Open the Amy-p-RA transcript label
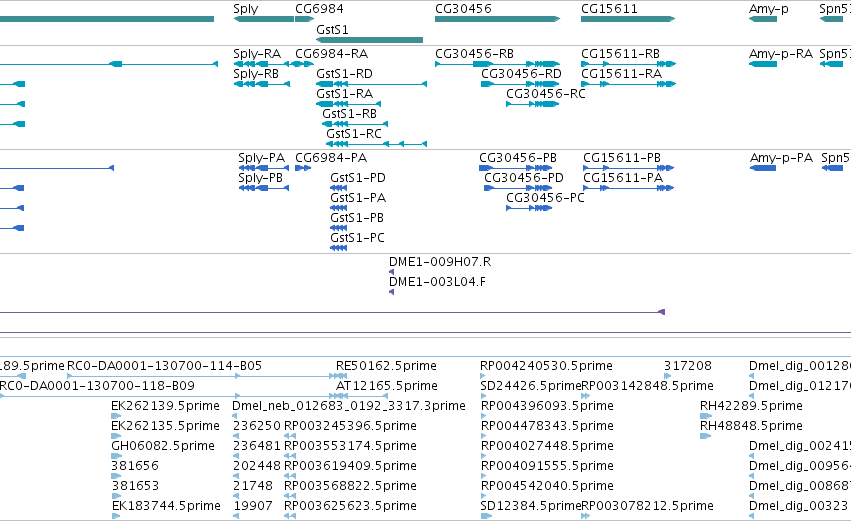Image resolution: width=851 pixels, height=521 pixels. [x=780, y=54]
